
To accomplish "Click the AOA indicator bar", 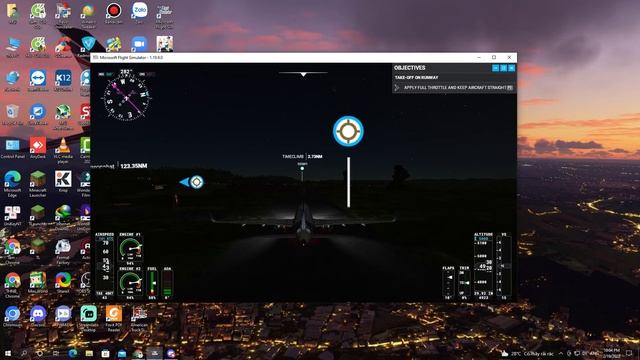I will [167, 283].
